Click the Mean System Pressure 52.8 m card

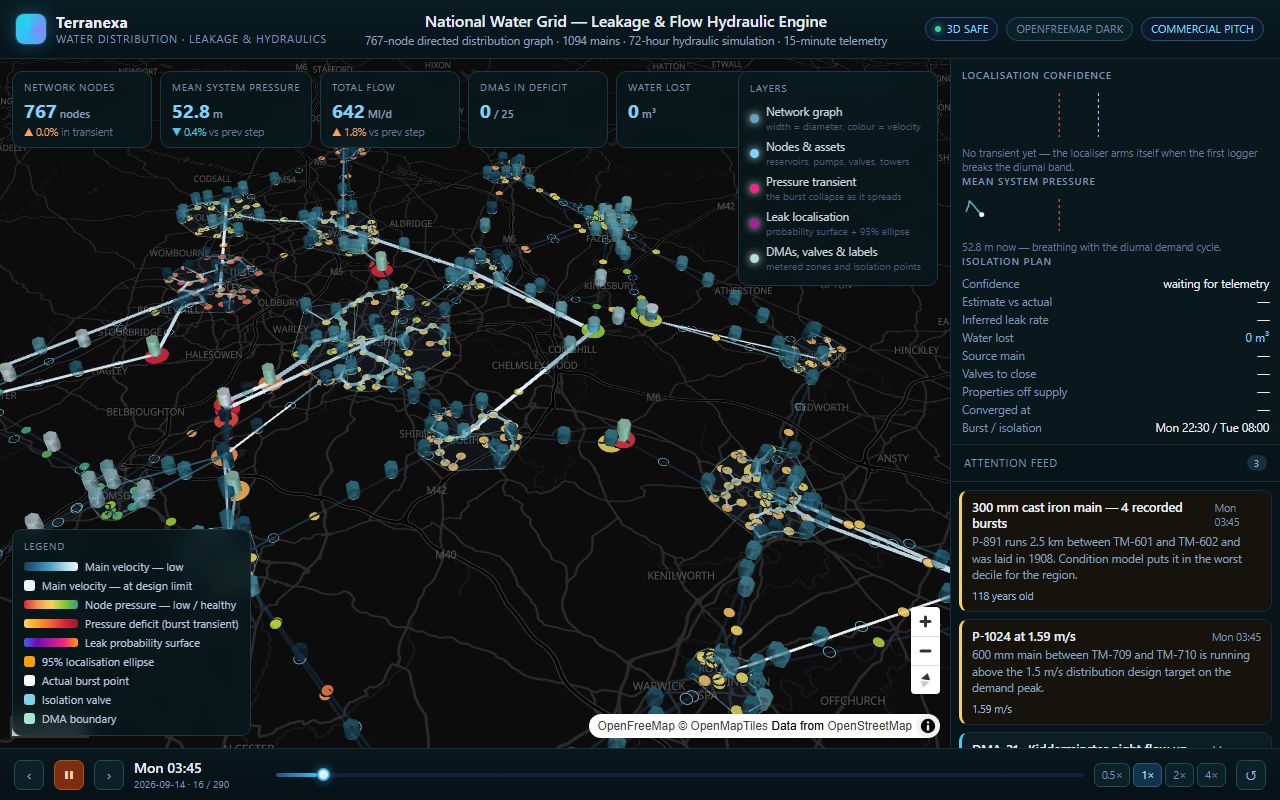click(x=235, y=109)
